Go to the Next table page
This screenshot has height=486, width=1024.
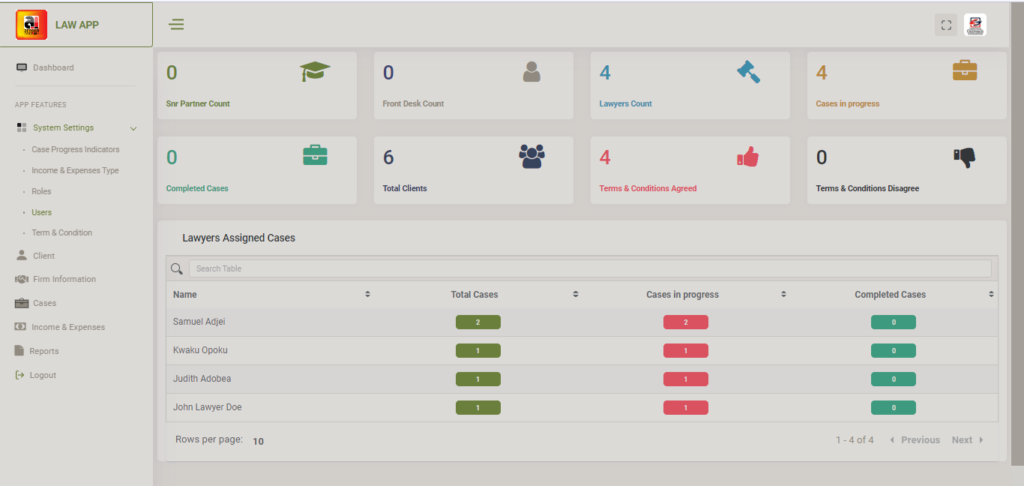[x=966, y=440]
